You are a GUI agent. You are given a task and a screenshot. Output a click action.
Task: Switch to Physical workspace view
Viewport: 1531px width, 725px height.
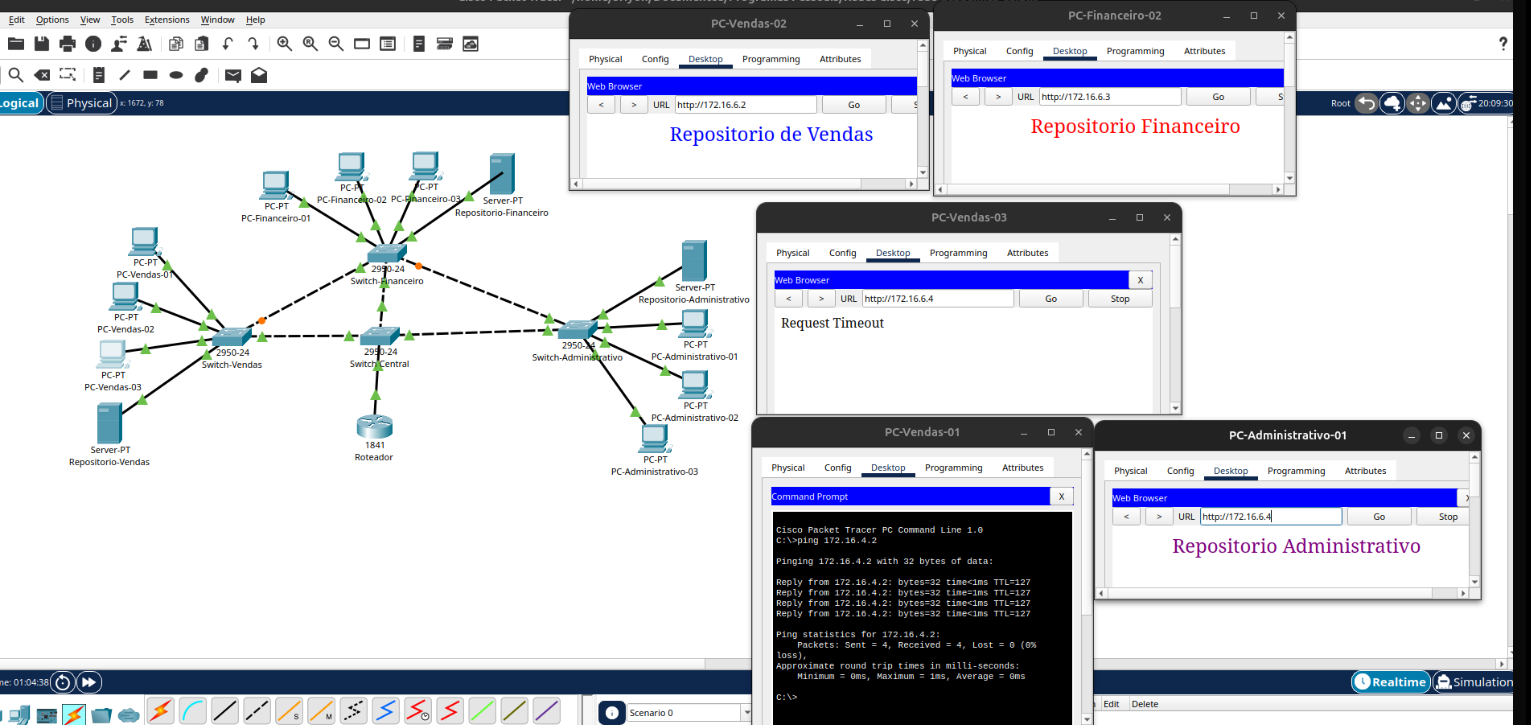(x=81, y=103)
